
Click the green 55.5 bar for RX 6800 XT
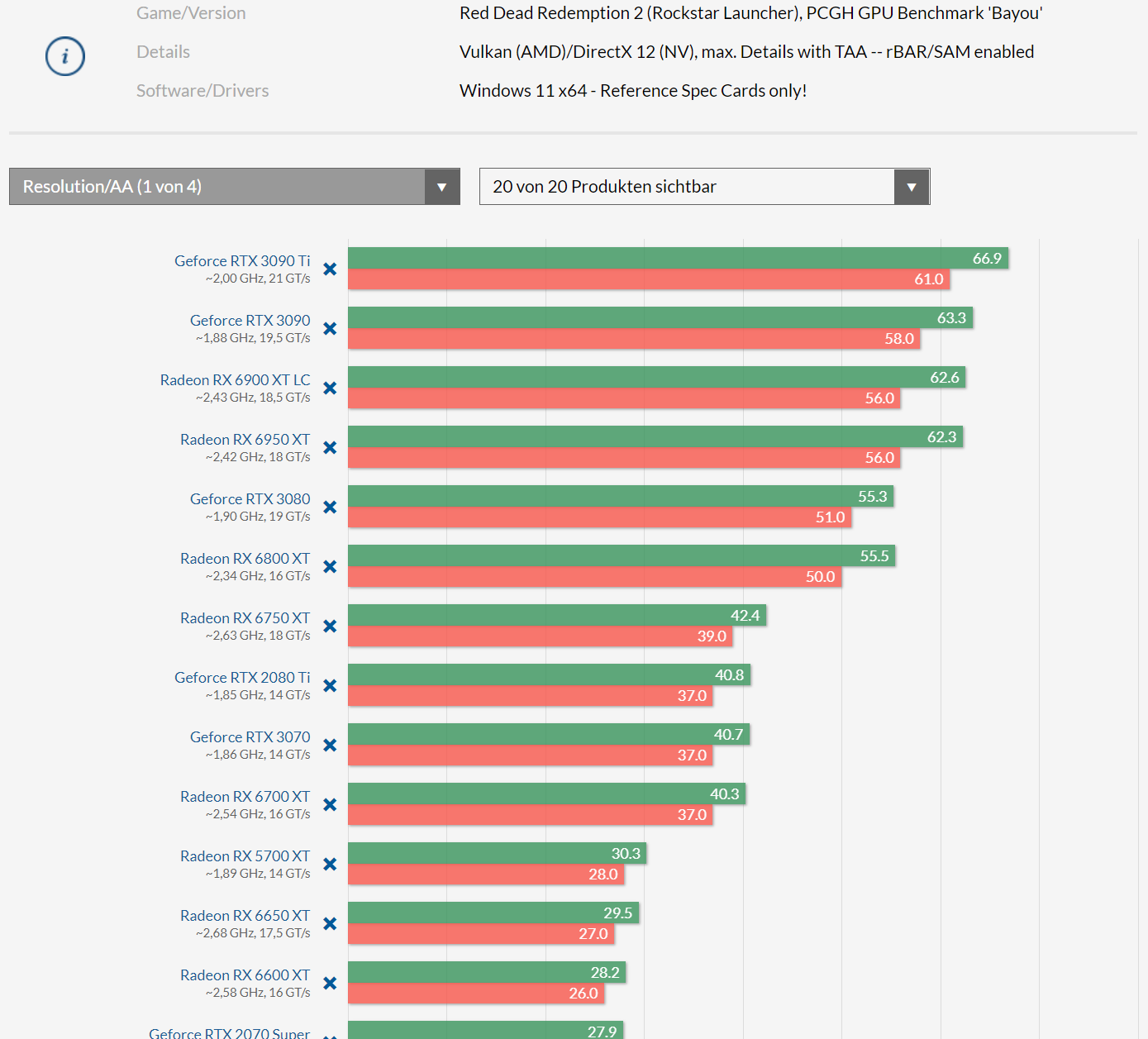coord(622,555)
